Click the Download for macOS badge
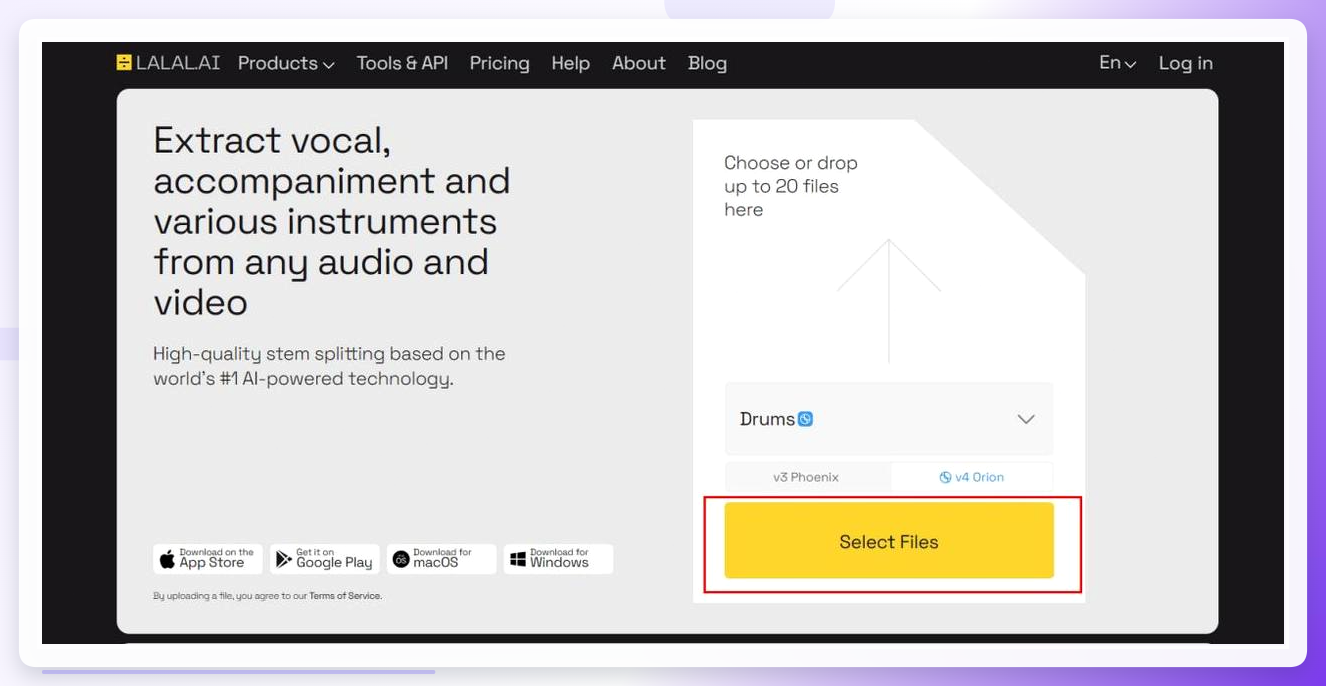Image resolution: width=1326 pixels, height=686 pixels. point(441,559)
